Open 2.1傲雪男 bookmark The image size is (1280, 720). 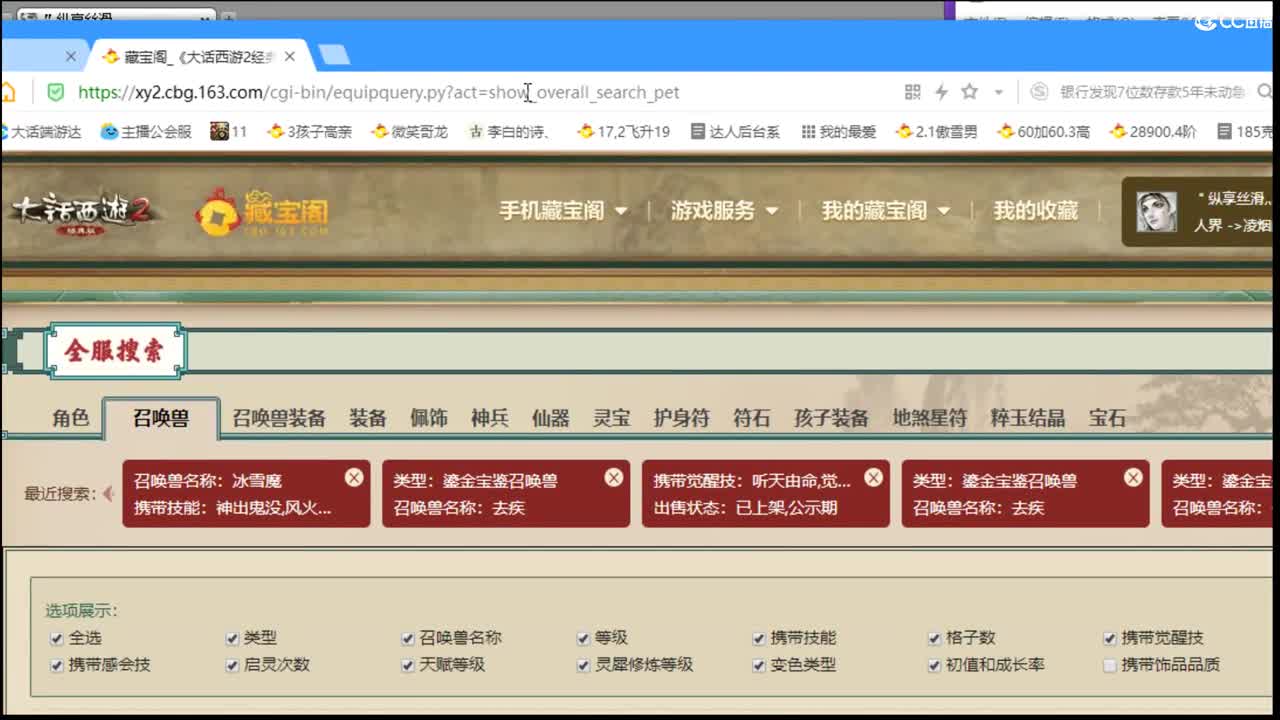tap(936, 131)
